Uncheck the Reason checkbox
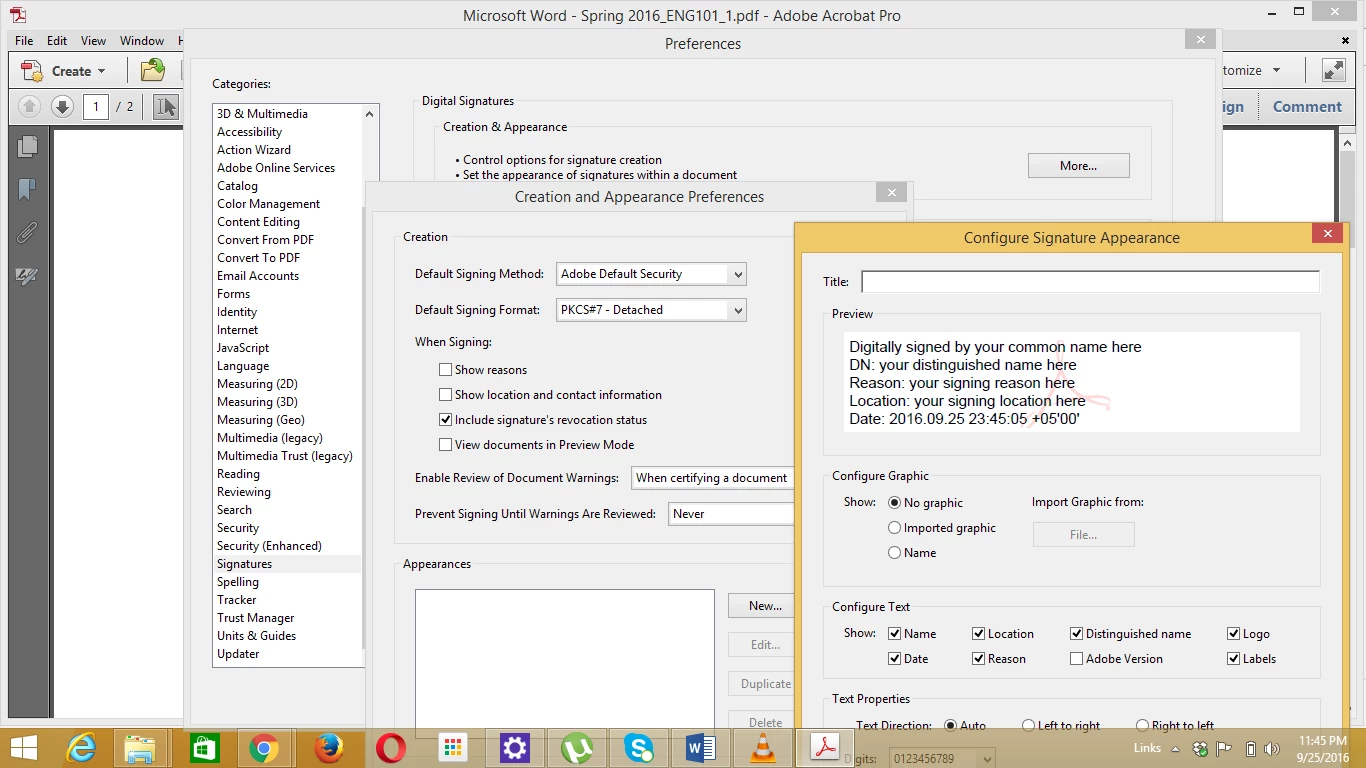 979,659
